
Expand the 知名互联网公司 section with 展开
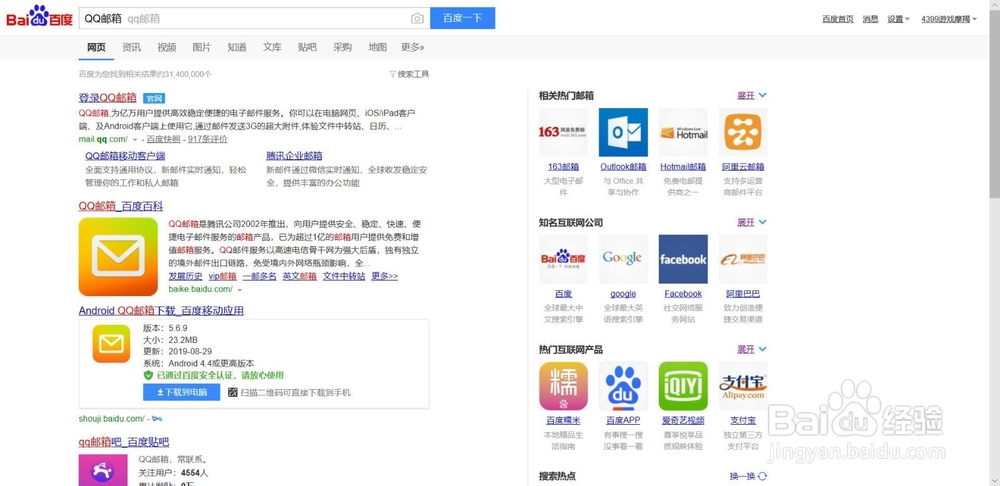coord(752,222)
